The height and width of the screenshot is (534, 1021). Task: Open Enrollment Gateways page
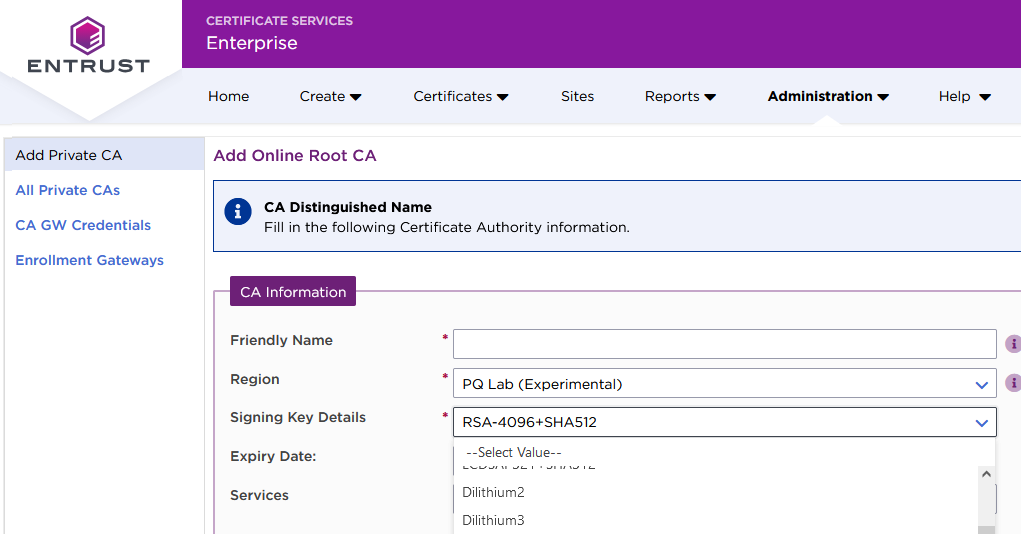click(89, 260)
